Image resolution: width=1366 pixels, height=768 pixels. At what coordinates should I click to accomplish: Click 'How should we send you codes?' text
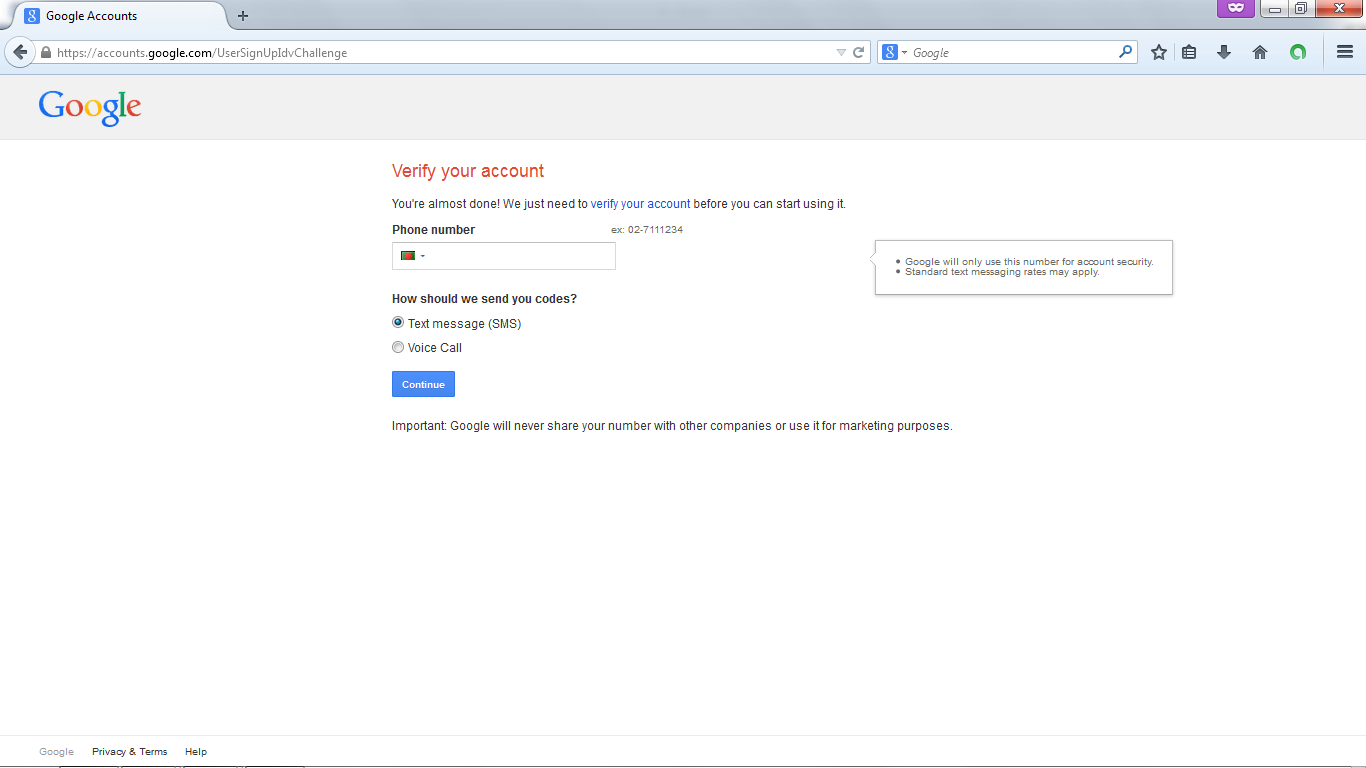(x=484, y=299)
